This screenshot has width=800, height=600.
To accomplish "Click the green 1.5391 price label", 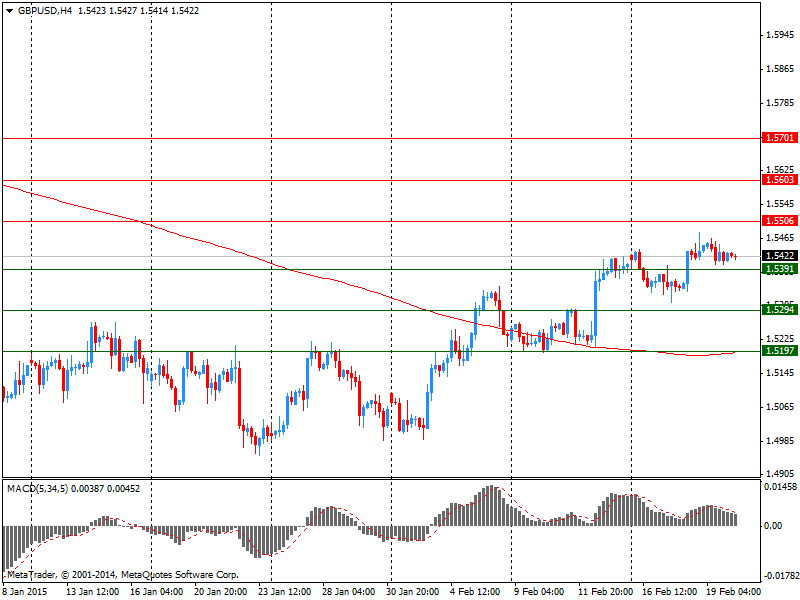I will [x=780, y=269].
